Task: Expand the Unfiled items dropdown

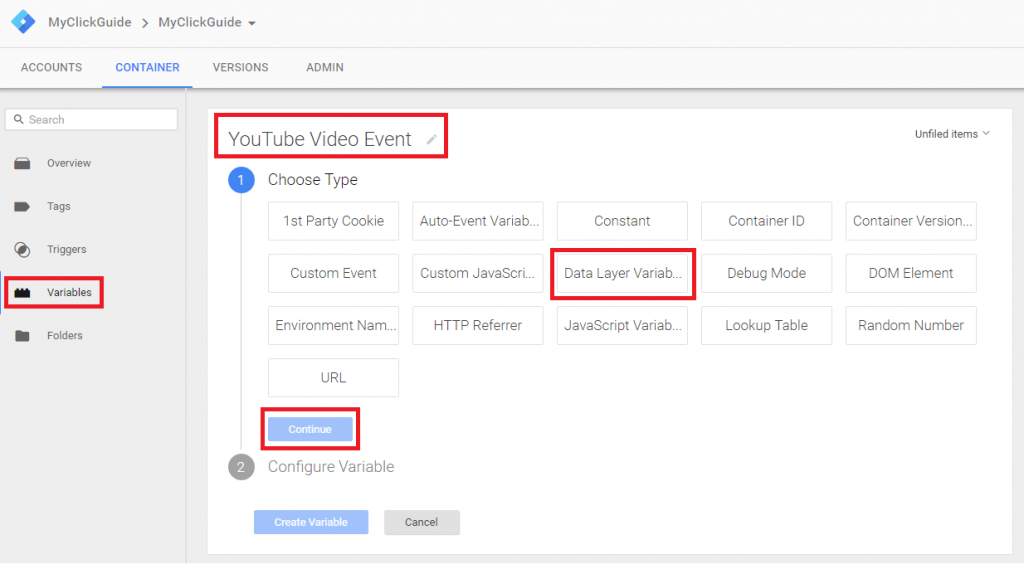Action: 952,134
